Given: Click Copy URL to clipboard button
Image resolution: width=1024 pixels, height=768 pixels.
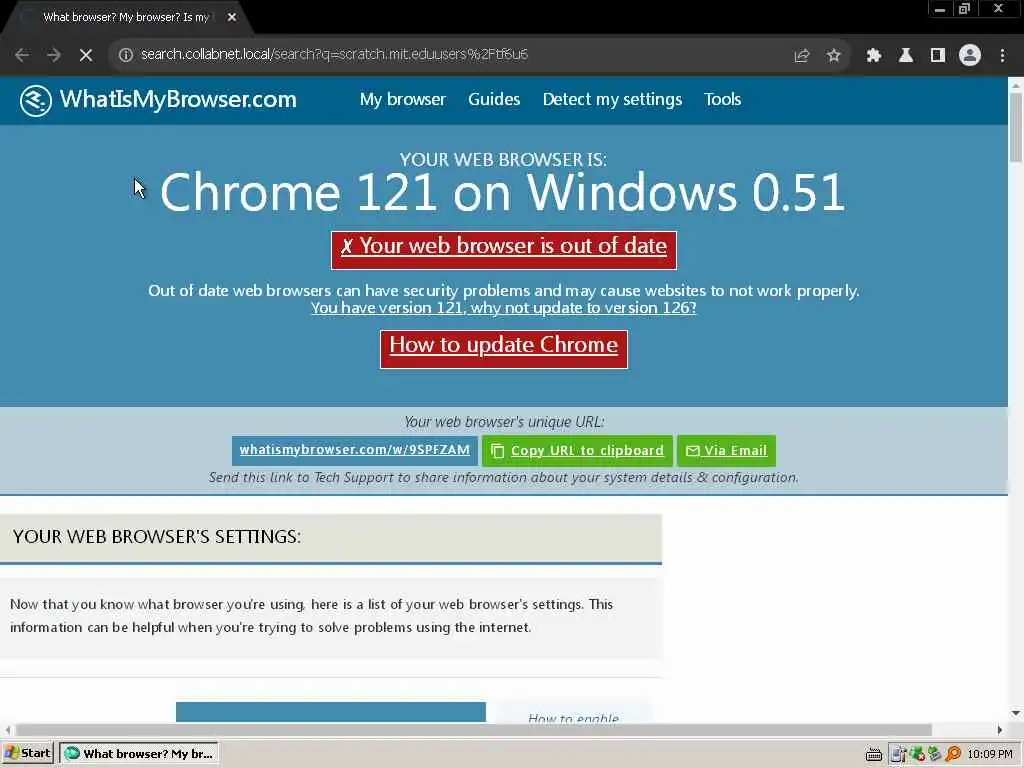Looking at the screenshot, I should [x=577, y=451].
